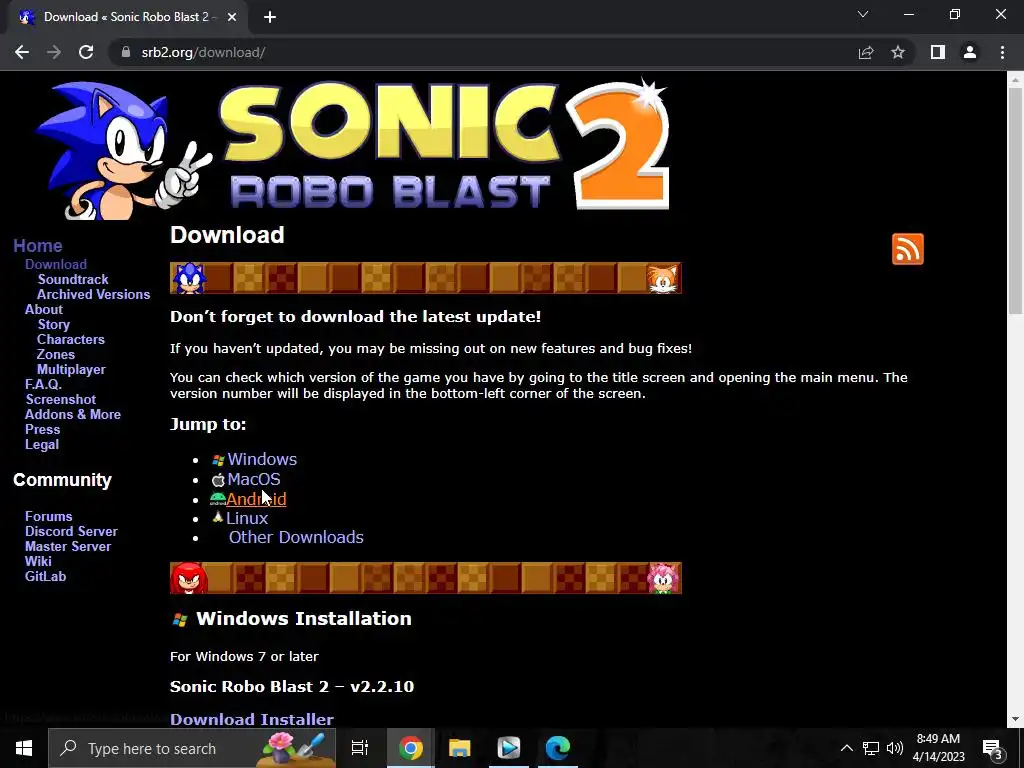
Task: Open Chrome three-dot menu
Action: pyautogui.click(x=1002, y=52)
